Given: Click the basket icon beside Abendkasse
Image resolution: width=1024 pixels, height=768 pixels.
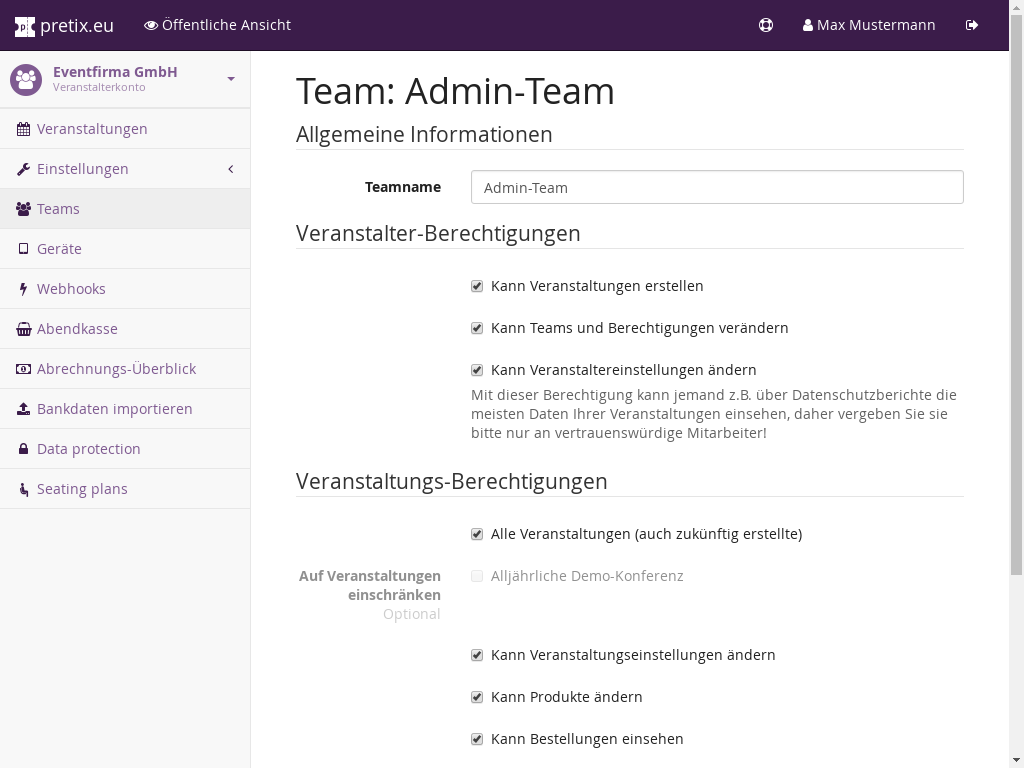Looking at the screenshot, I should pyautogui.click(x=24, y=329).
